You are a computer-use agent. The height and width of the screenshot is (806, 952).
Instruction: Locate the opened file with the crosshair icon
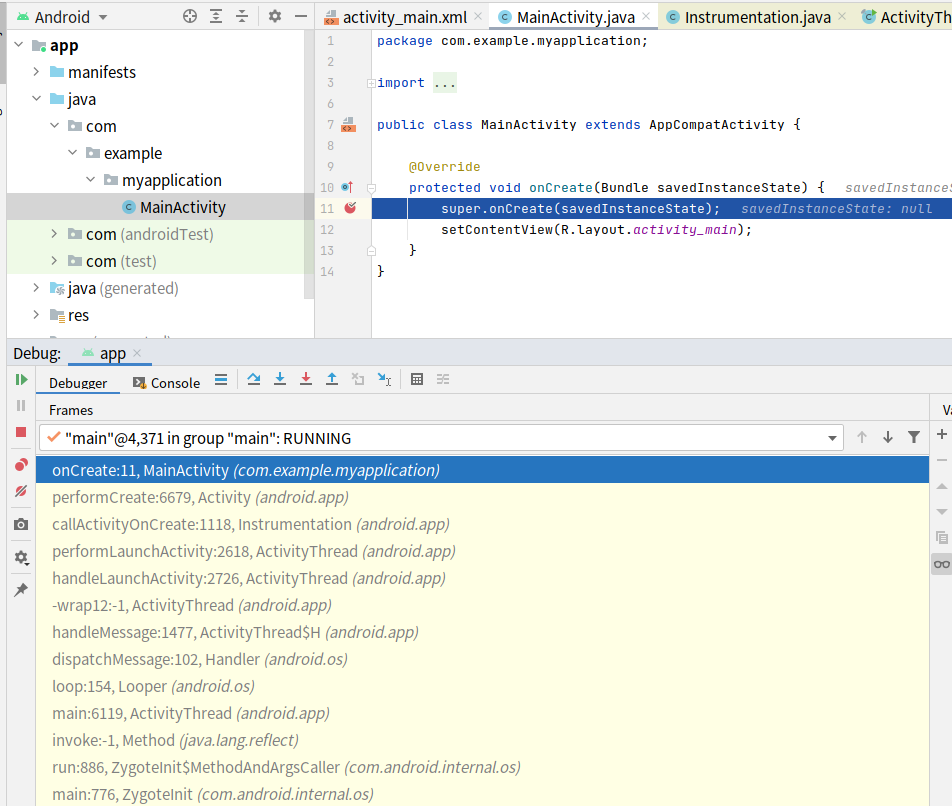(190, 17)
